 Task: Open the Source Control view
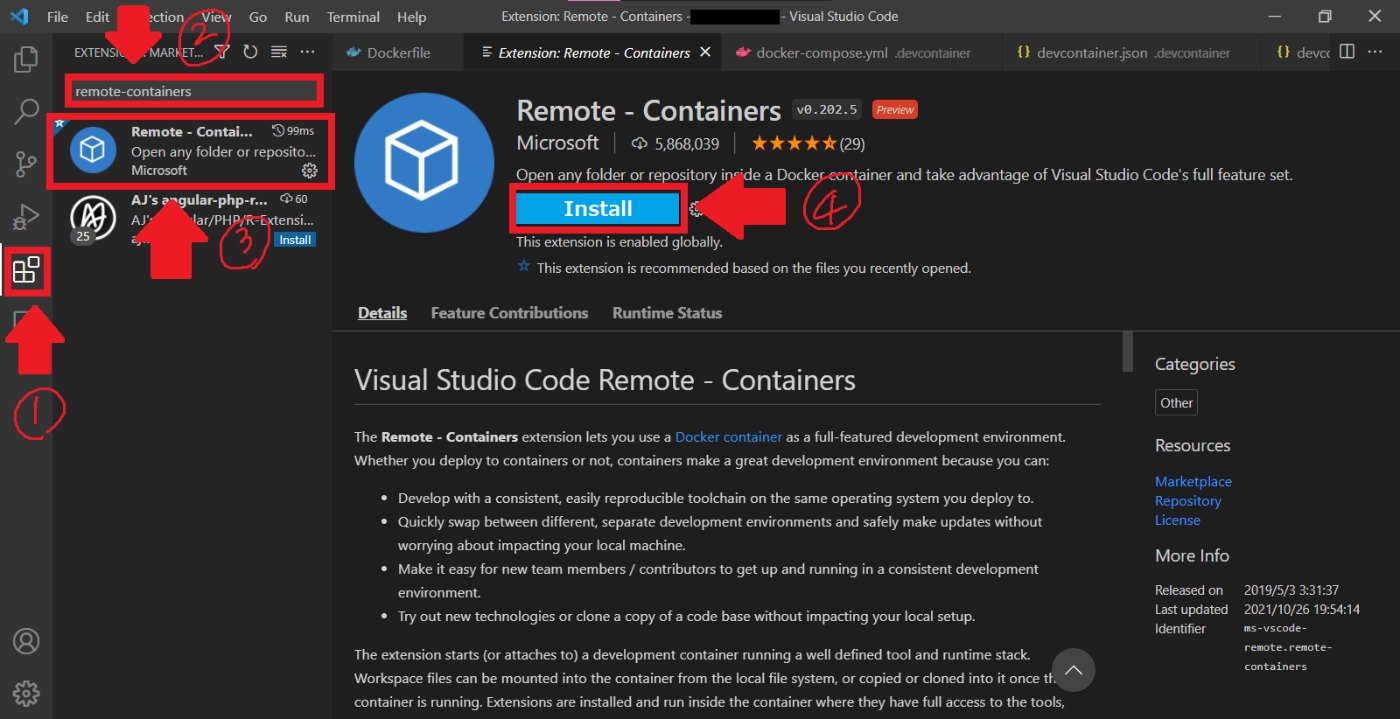26,163
